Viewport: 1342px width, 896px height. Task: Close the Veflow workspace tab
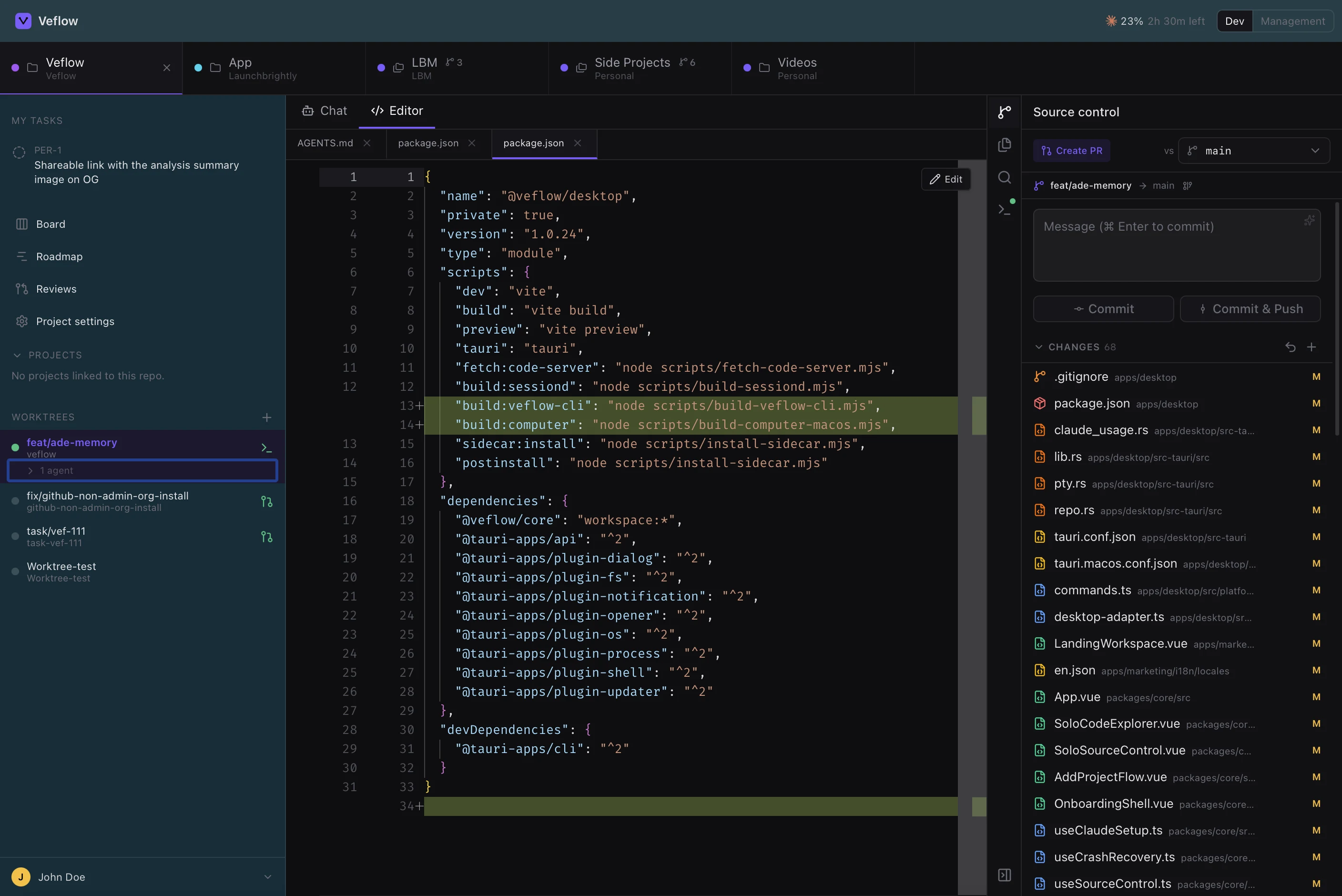(x=166, y=67)
